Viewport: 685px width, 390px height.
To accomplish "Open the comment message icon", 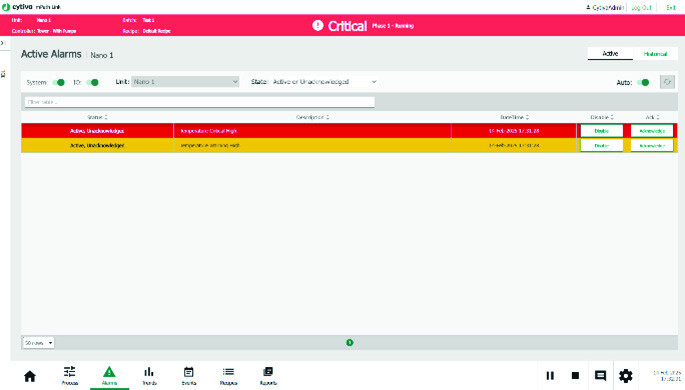I will pos(600,376).
